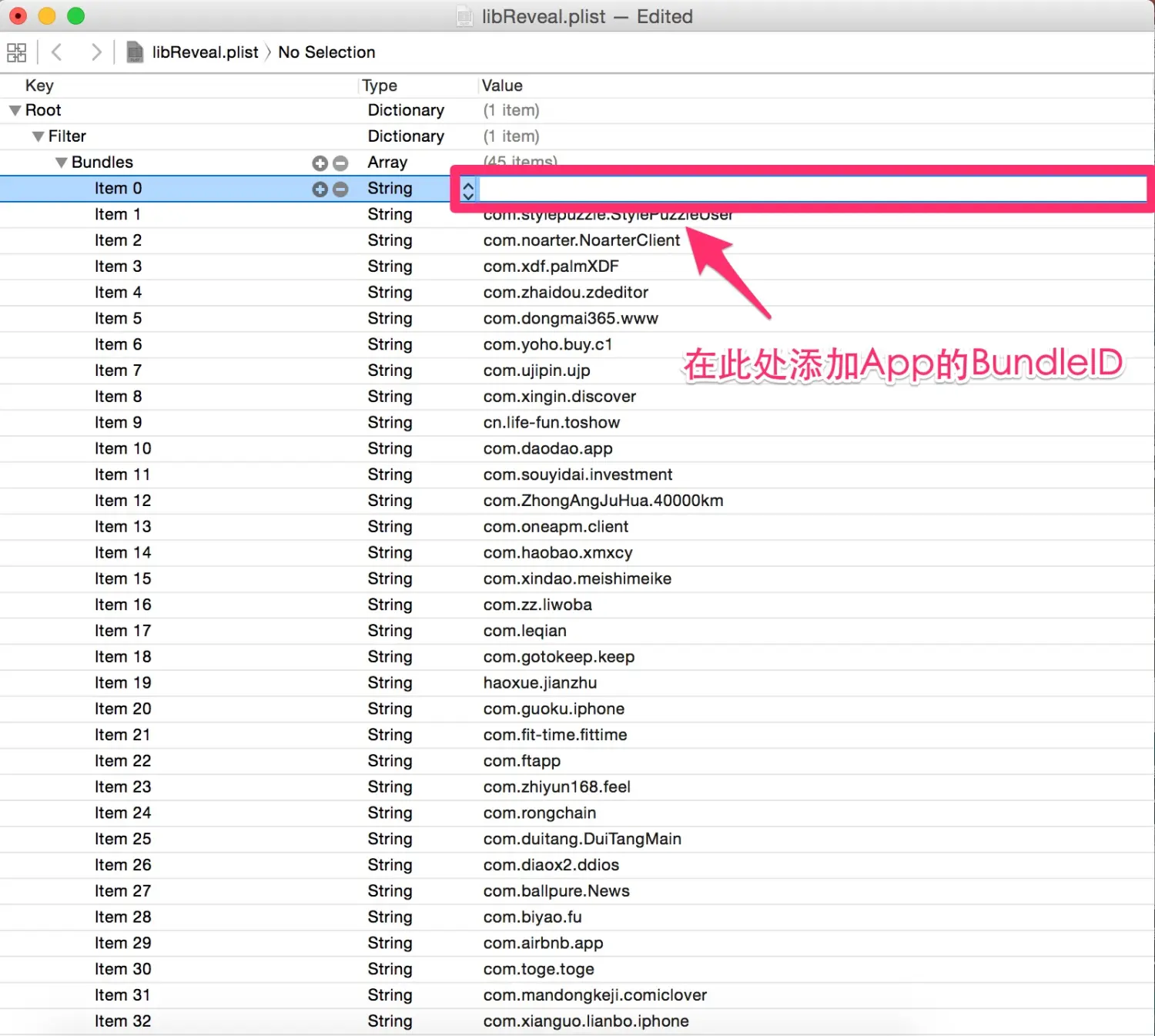This screenshot has width=1155, height=1036.
Task: Click No Selection in the path bar
Action: tap(326, 52)
